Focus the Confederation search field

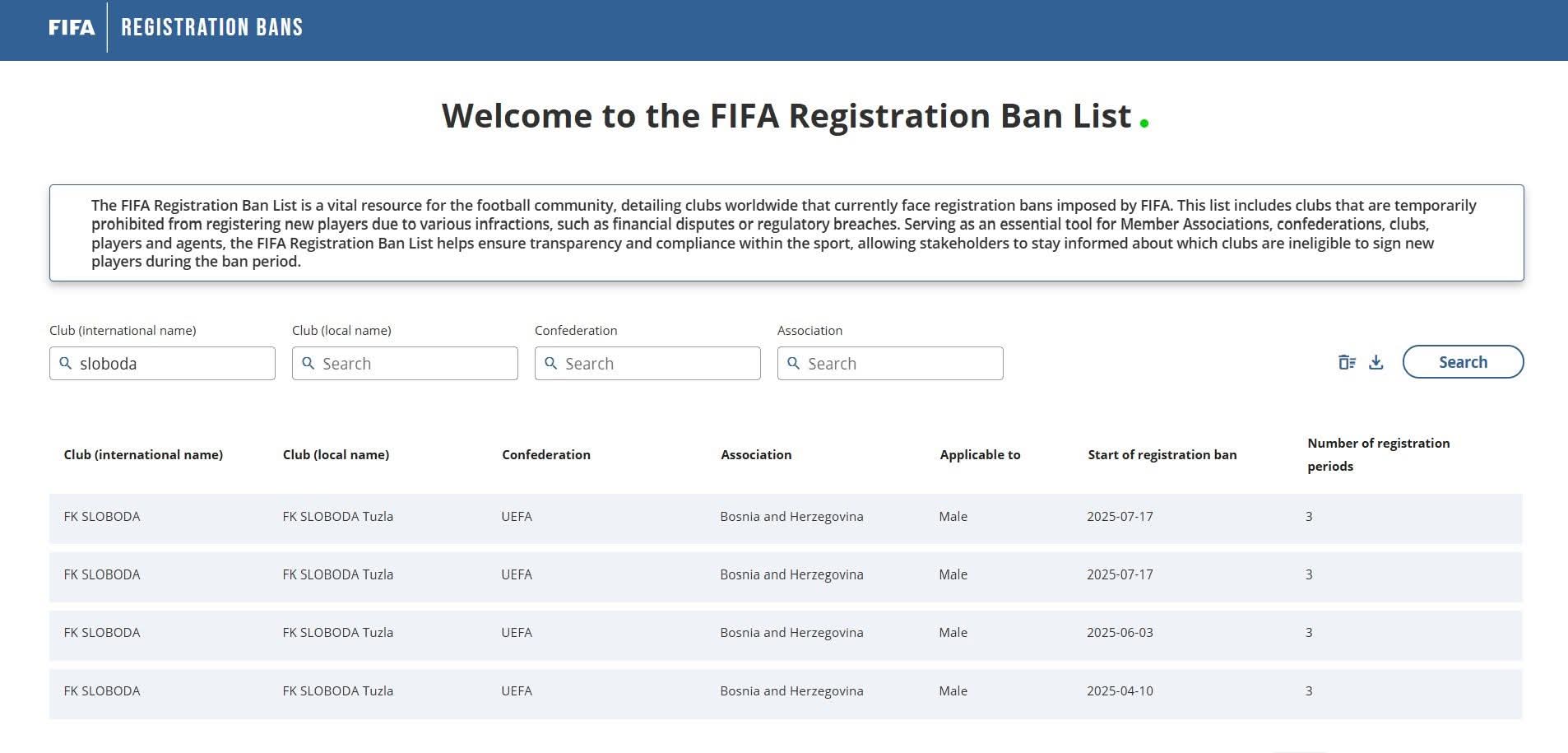click(647, 363)
